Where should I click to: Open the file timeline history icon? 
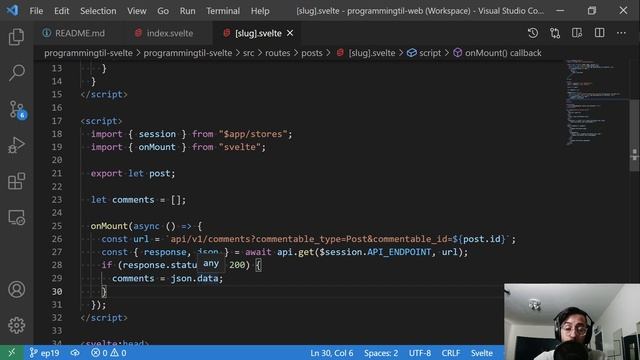(533, 33)
